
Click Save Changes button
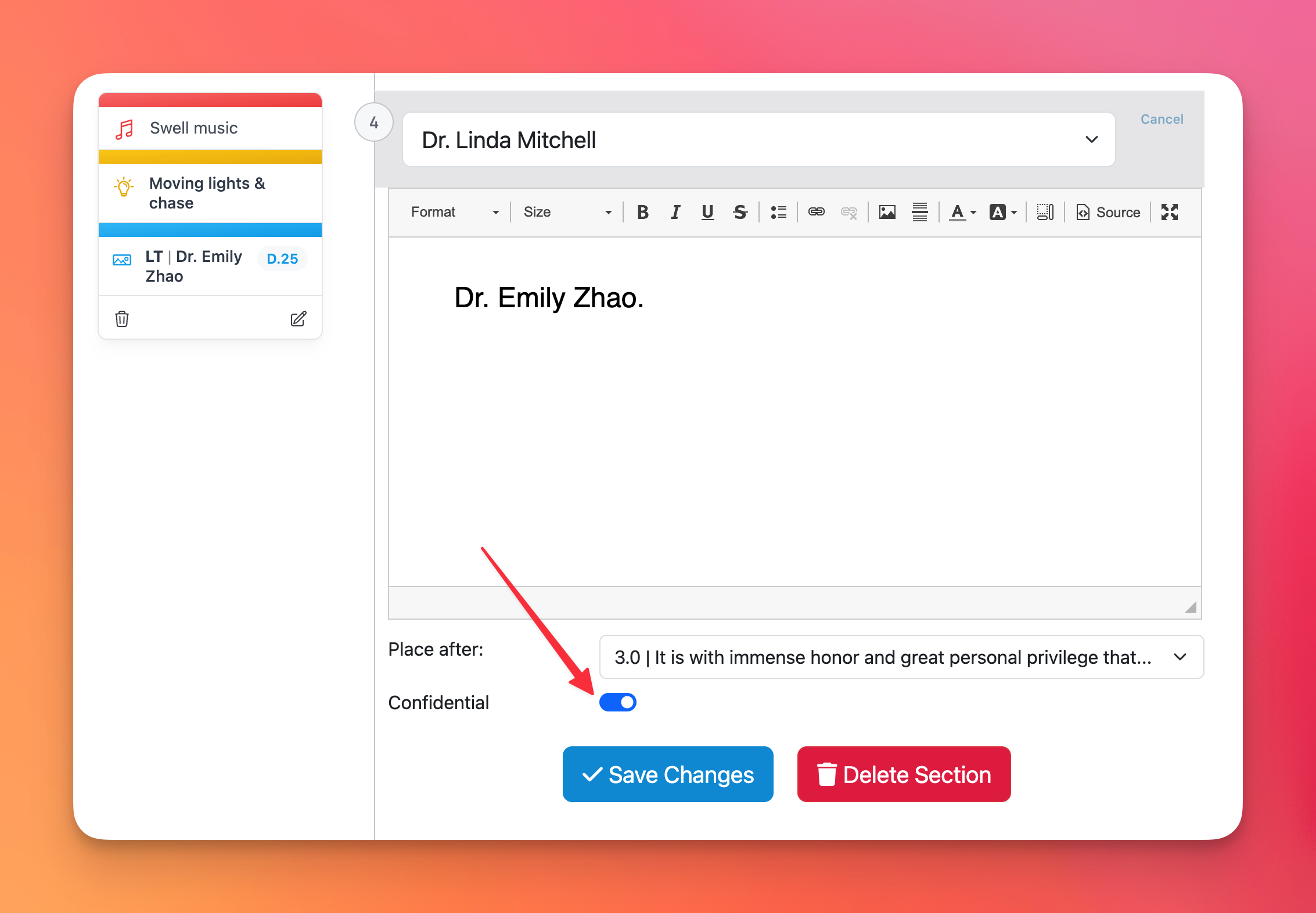pos(668,774)
